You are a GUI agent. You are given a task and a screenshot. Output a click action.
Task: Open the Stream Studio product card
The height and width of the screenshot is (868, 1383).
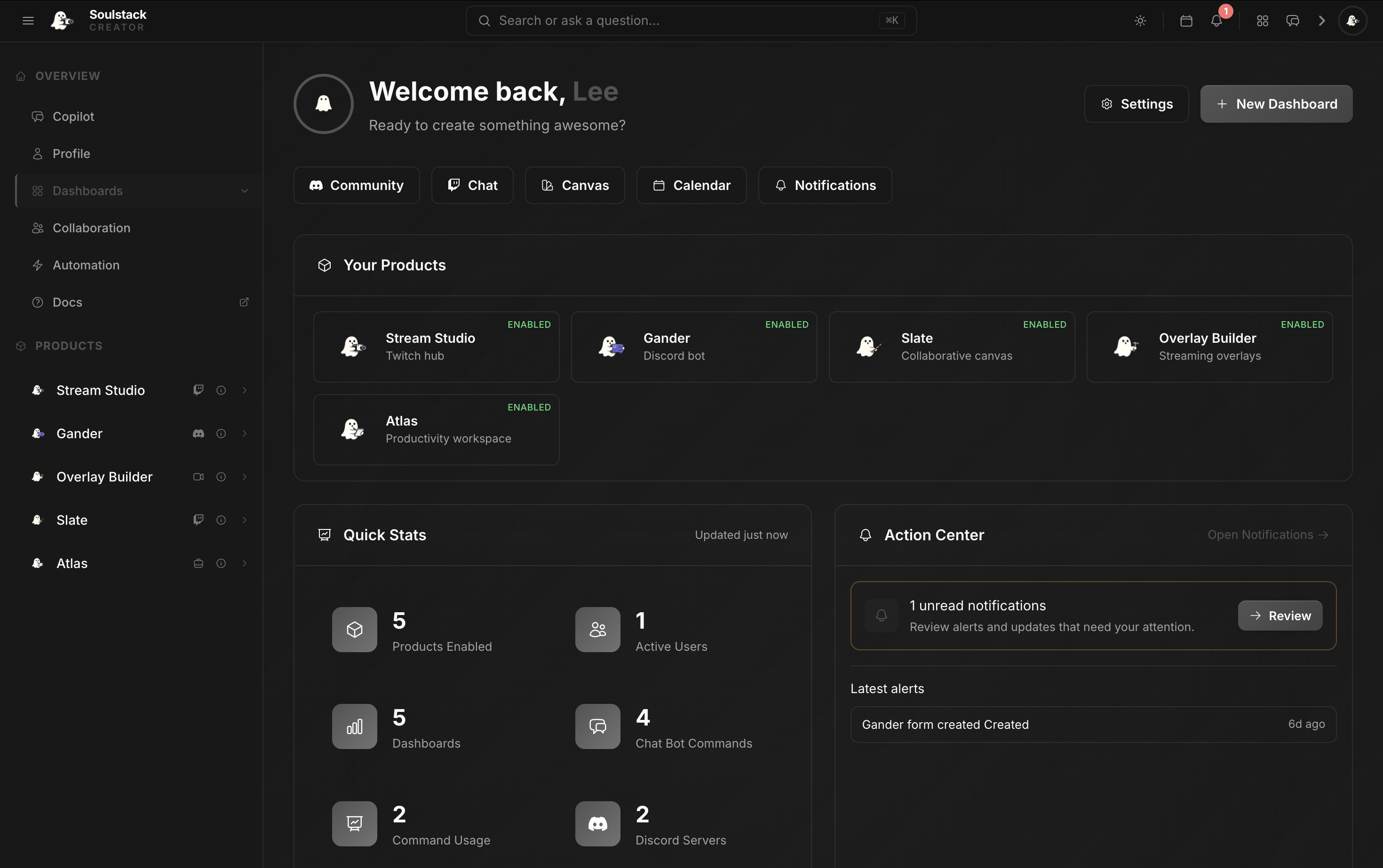(x=437, y=347)
